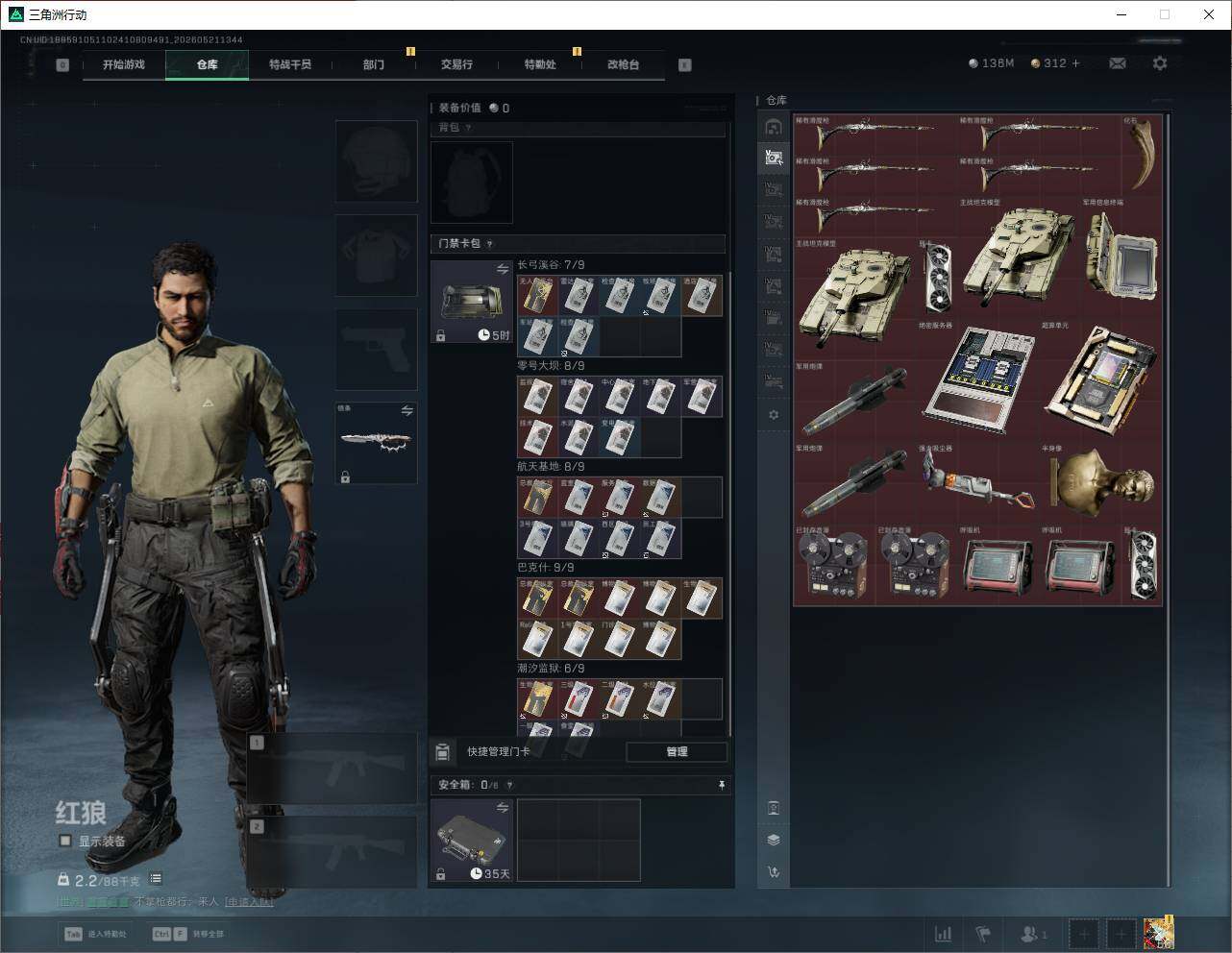Switch to the 改枪台 tab
1232x953 pixels.
click(623, 64)
